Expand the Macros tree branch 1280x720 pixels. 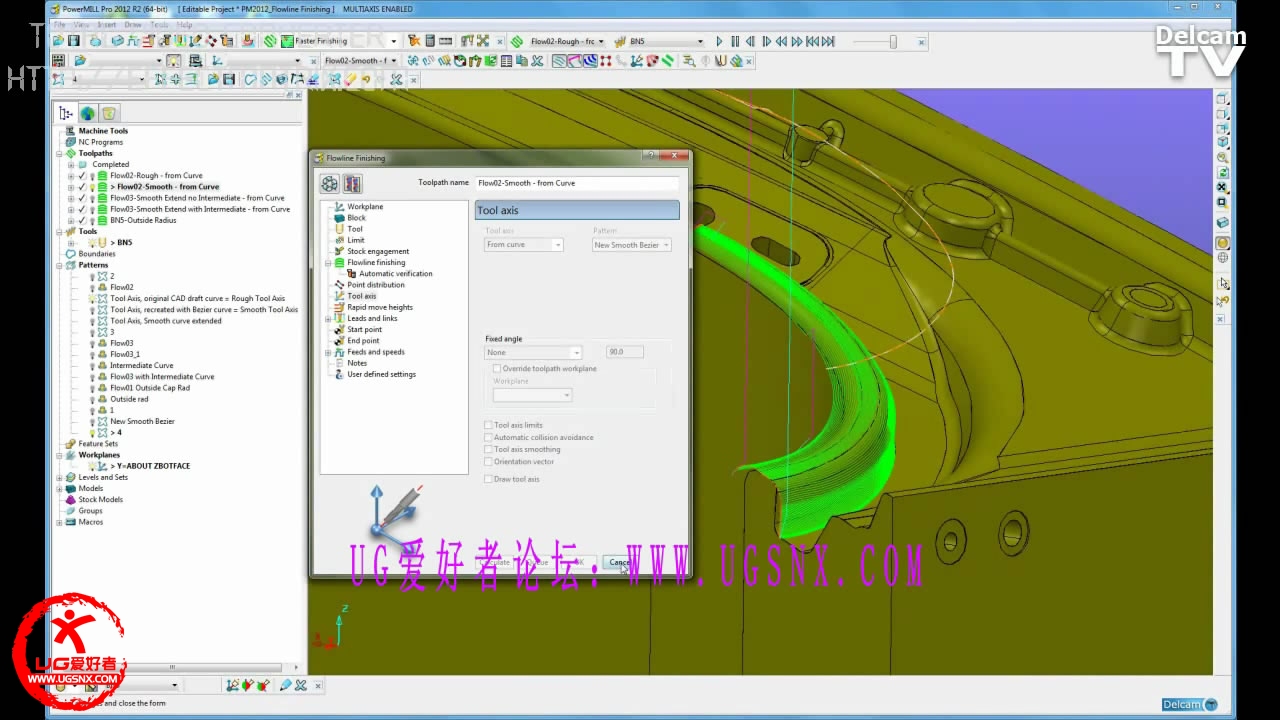coord(59,522)
